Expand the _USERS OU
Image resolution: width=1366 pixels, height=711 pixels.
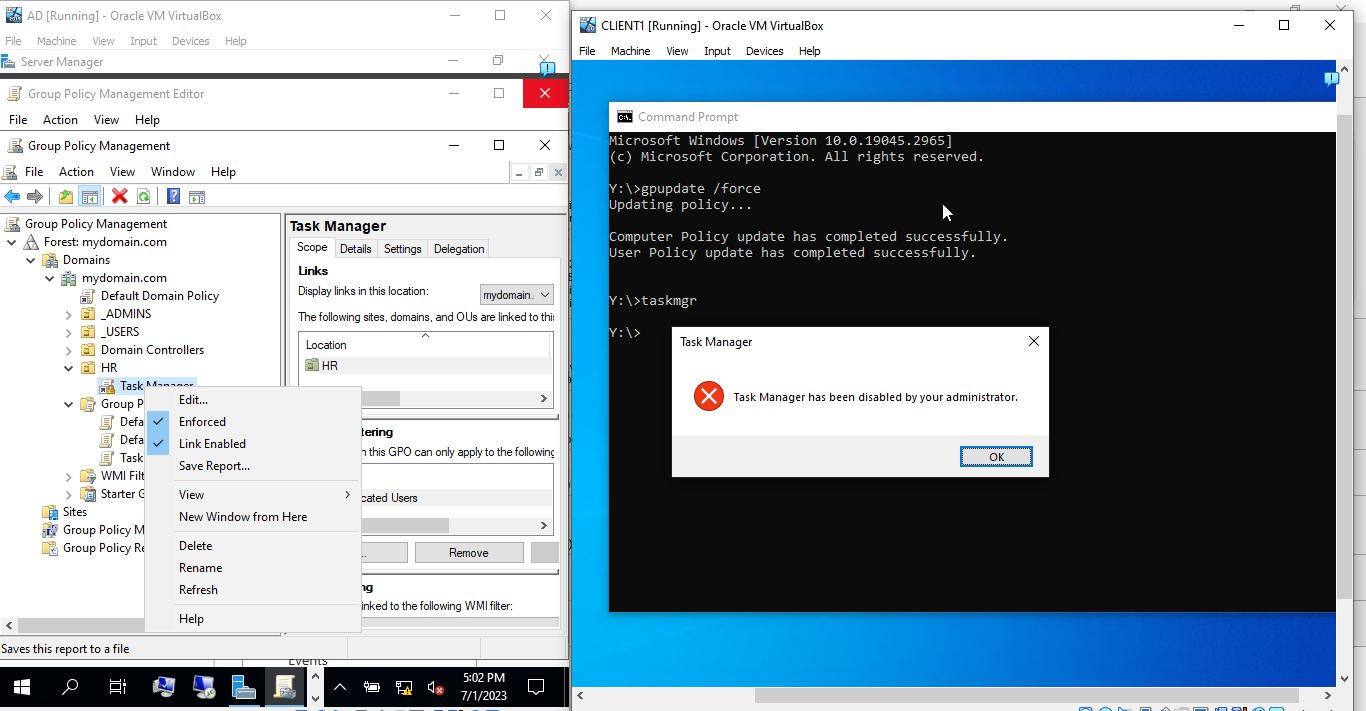coord(69,332)
